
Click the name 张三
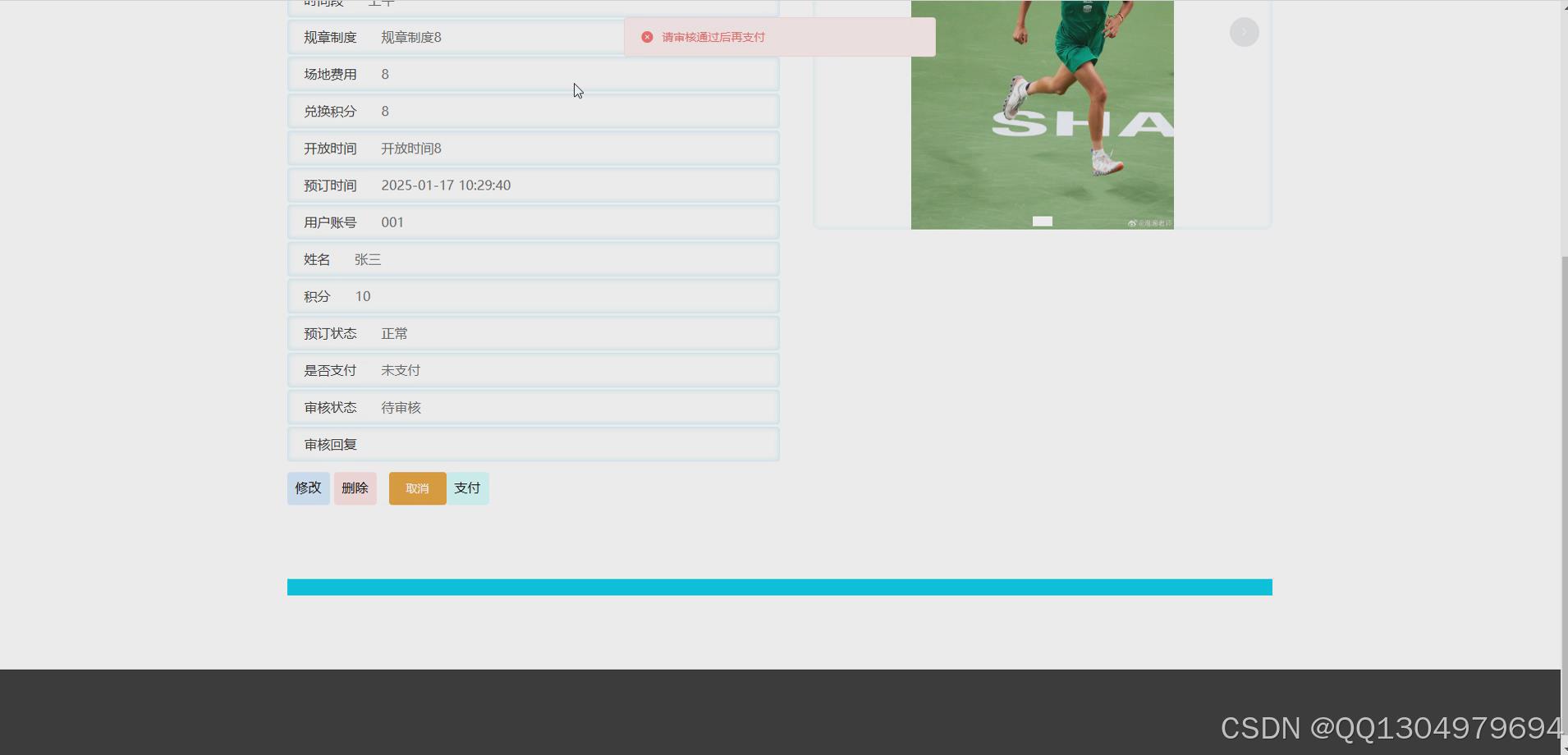(x=368, y=259)
